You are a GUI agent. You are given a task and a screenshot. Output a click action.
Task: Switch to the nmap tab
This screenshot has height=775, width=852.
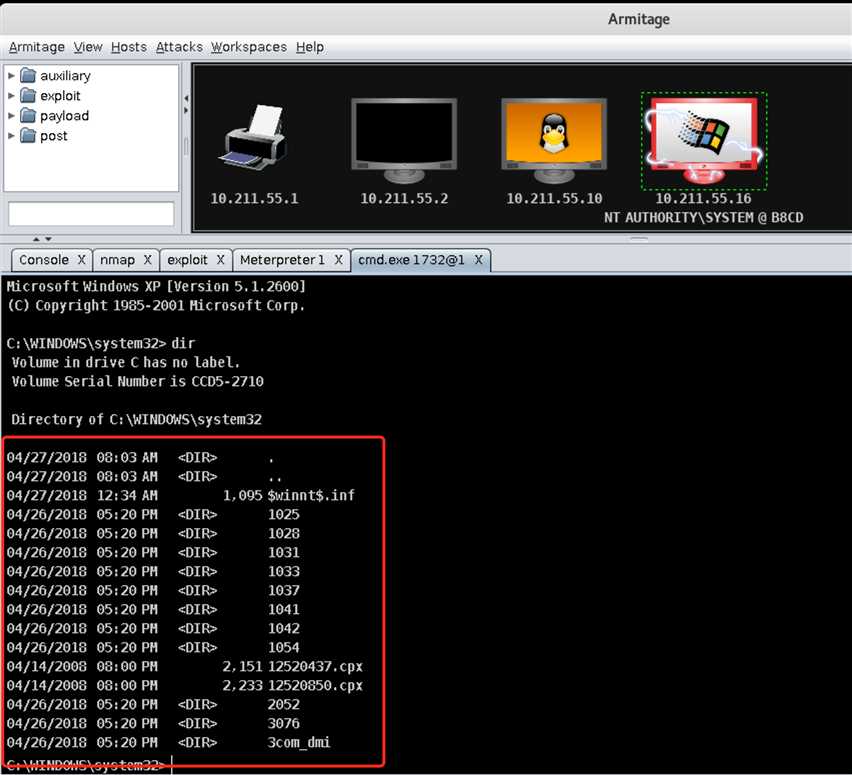117,260
